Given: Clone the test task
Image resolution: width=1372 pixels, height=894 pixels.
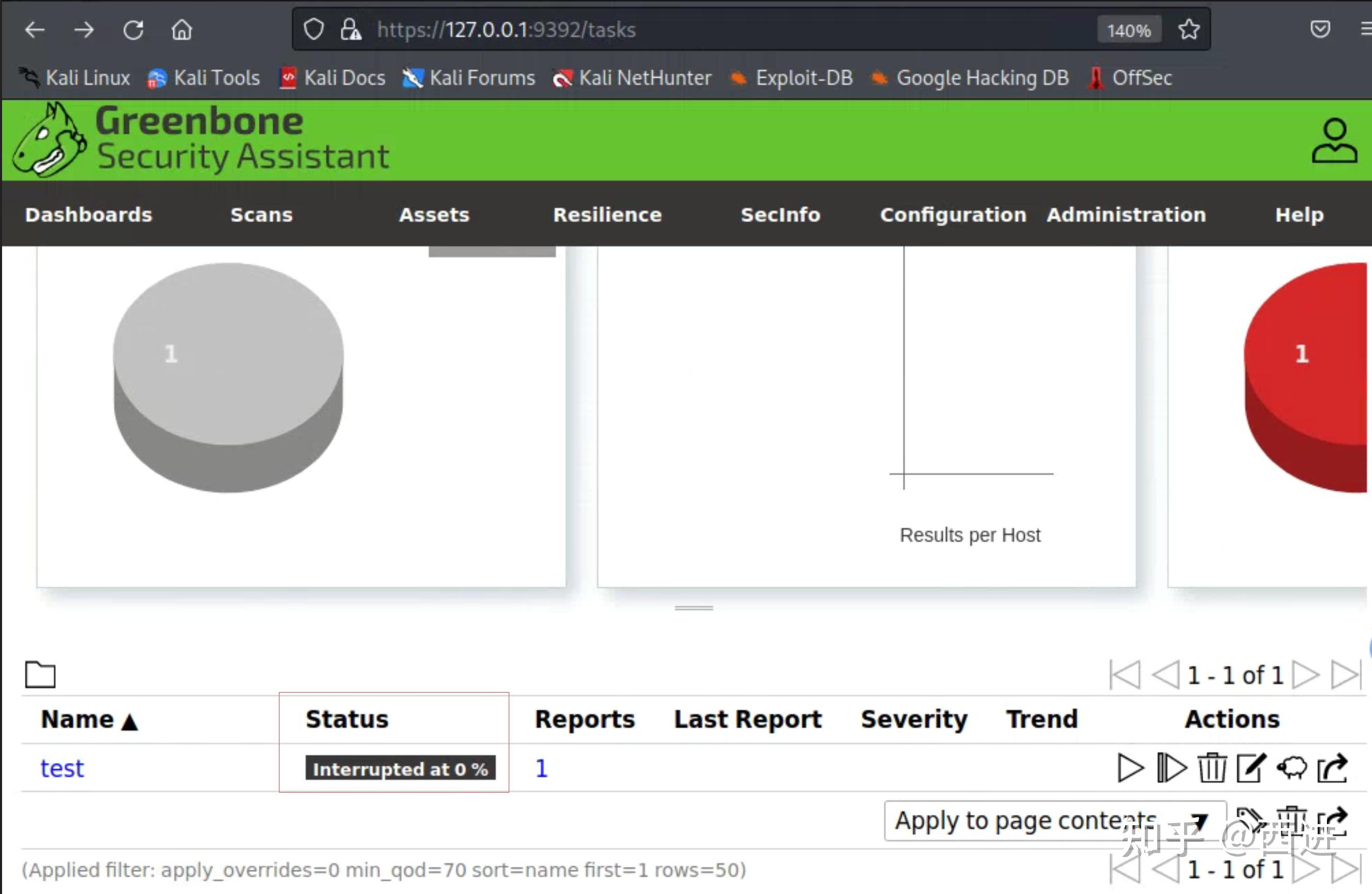Looking at the screenshot, I should (x=1292, y=768).
